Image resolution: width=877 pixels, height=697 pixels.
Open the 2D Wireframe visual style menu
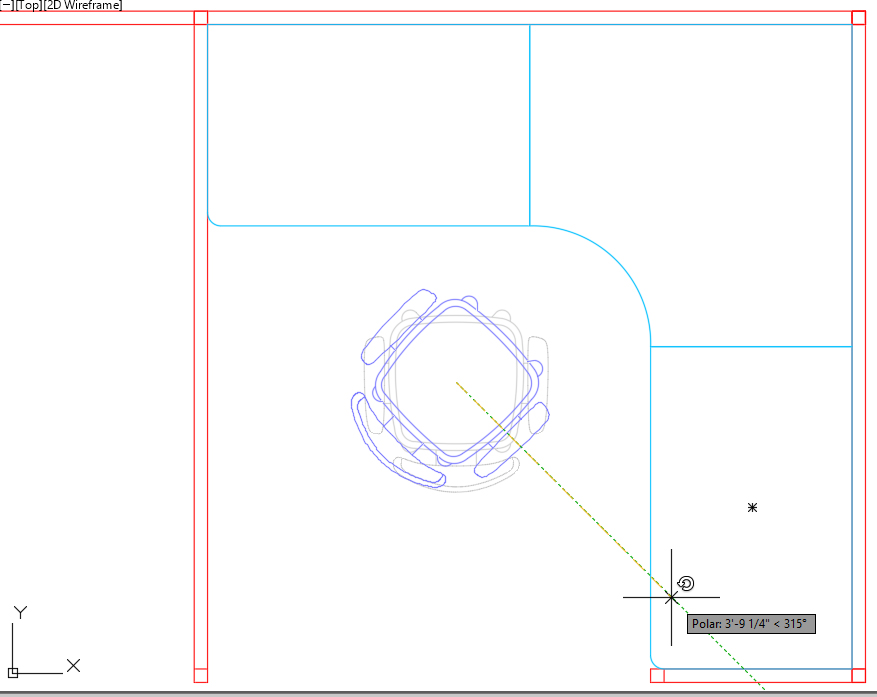pos(82,5)
